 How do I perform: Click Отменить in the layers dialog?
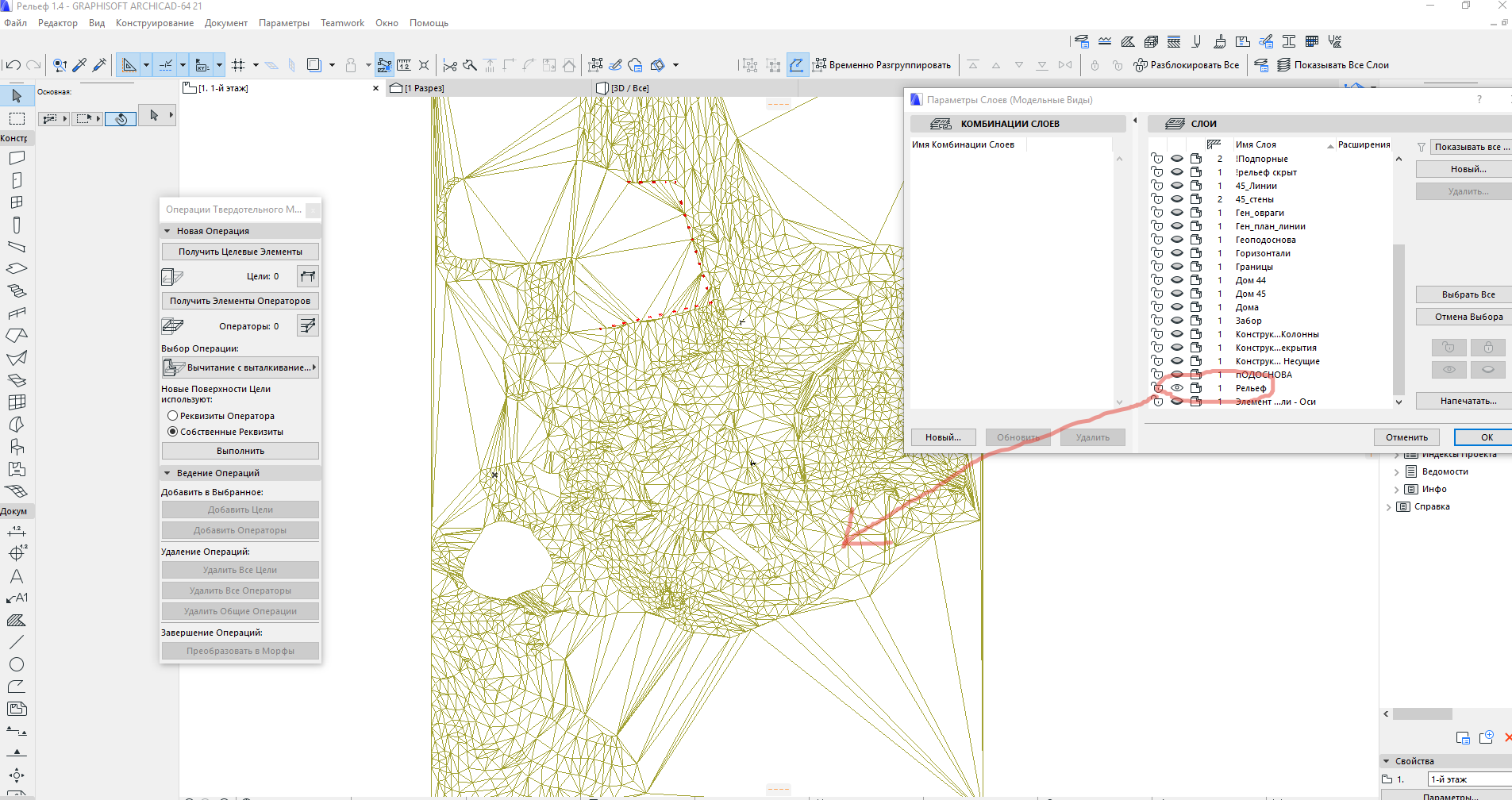(1406, 437)
